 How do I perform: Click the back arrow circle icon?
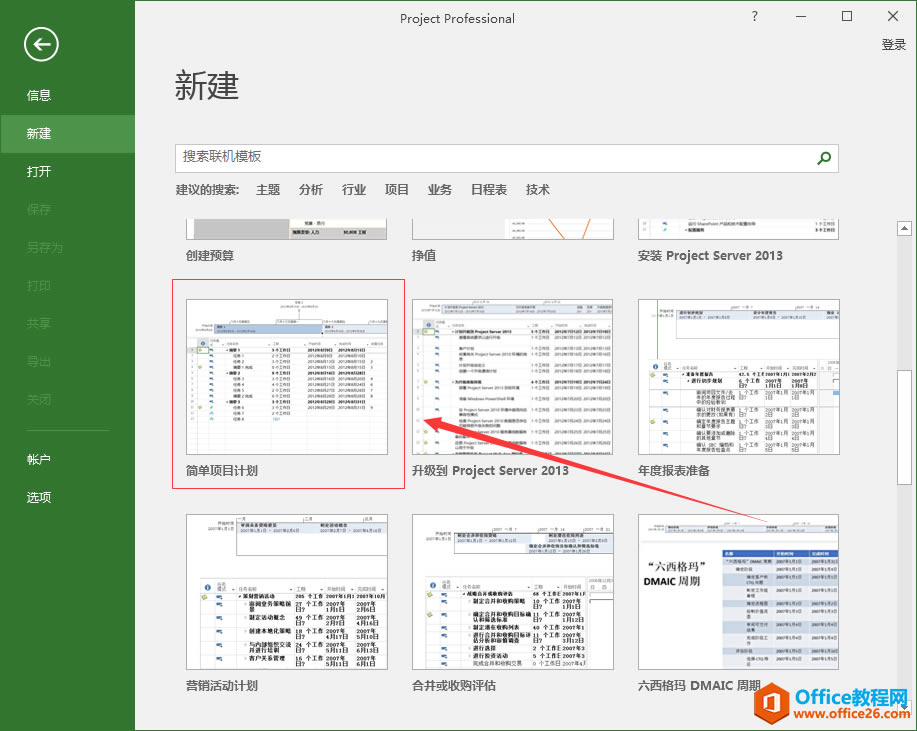(41, 44)
